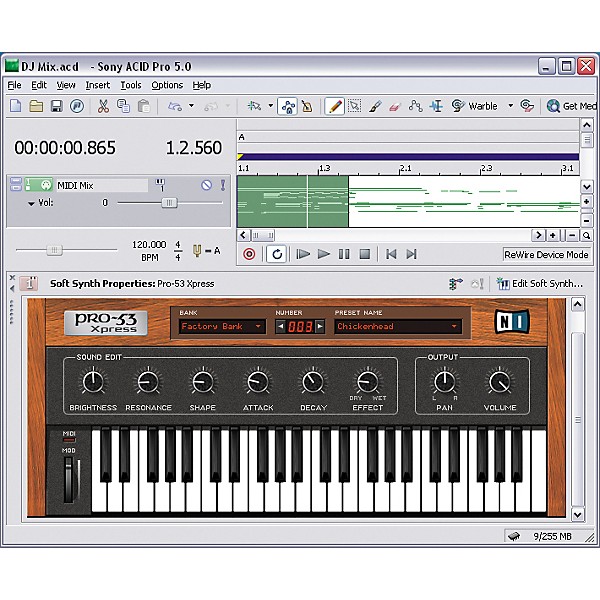Close the Soft Synth Properties panel

[12, 277]
